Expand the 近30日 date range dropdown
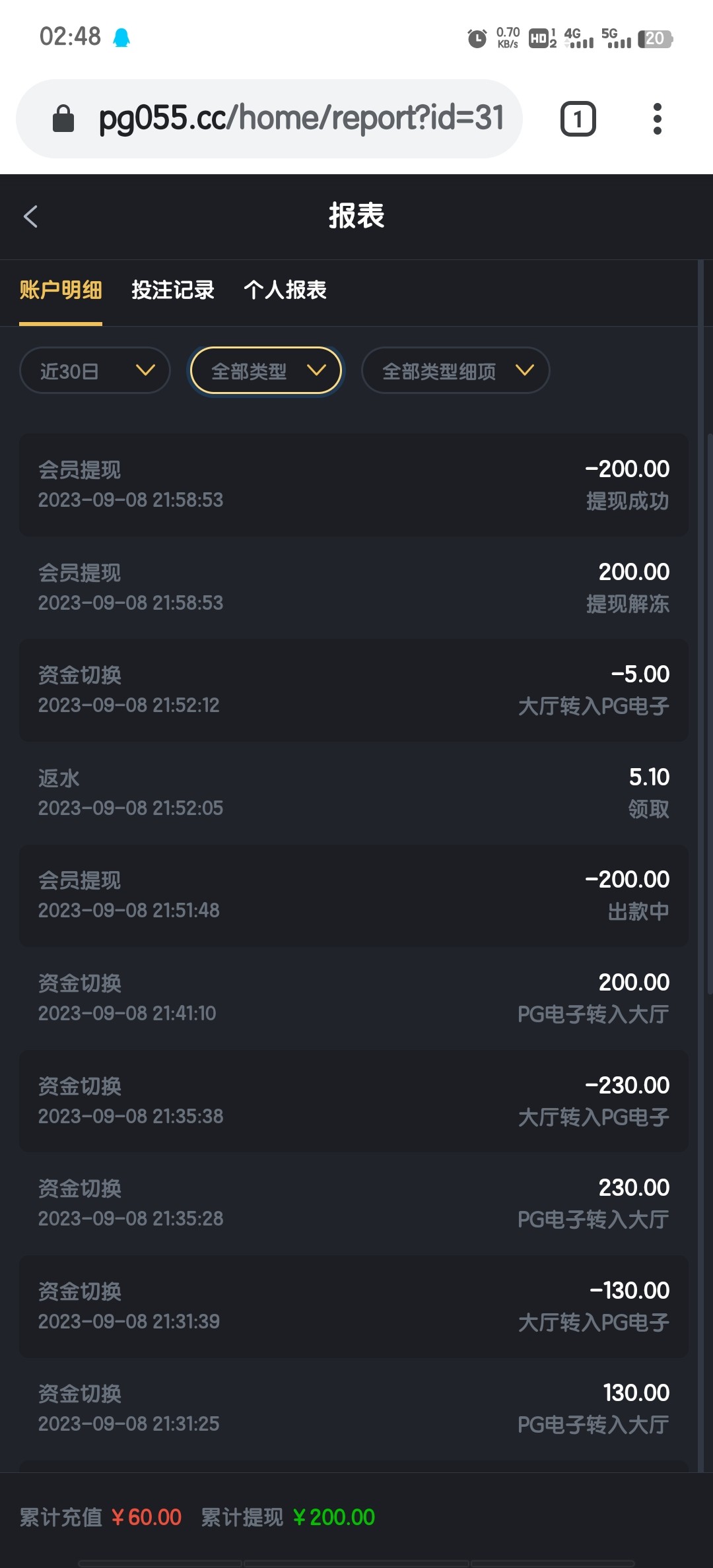This screenshot has height=1568, width=713. click(95, 371)
